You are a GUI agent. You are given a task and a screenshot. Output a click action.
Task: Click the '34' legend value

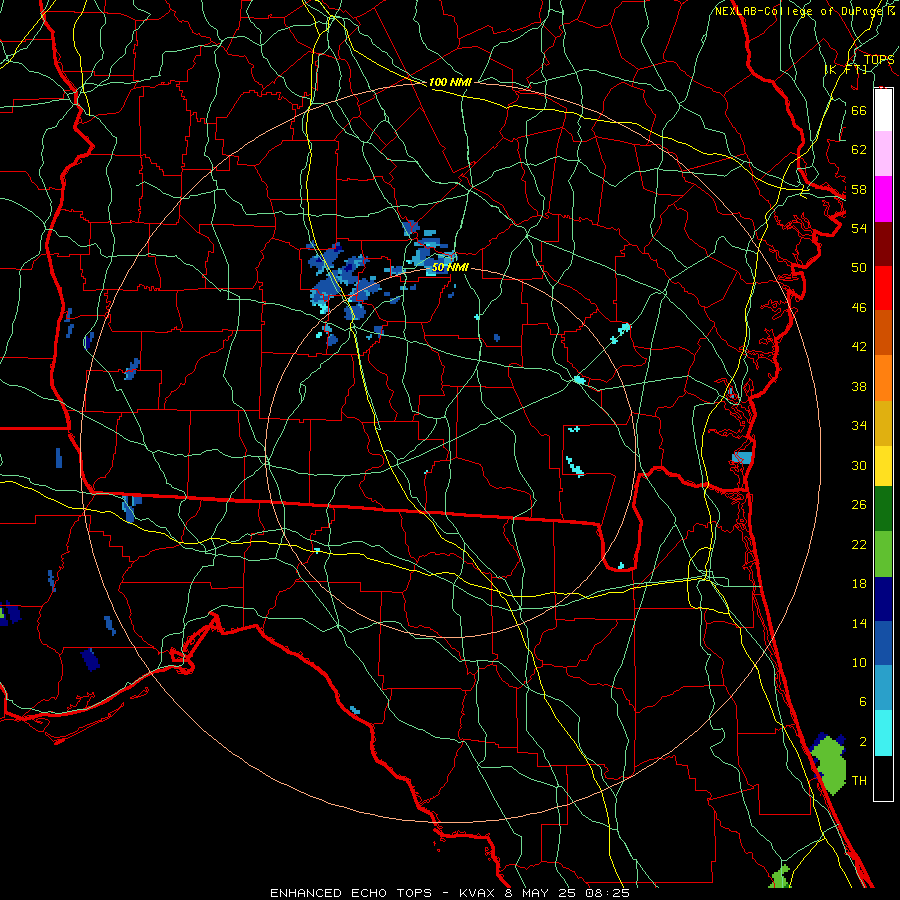(859, 426)
